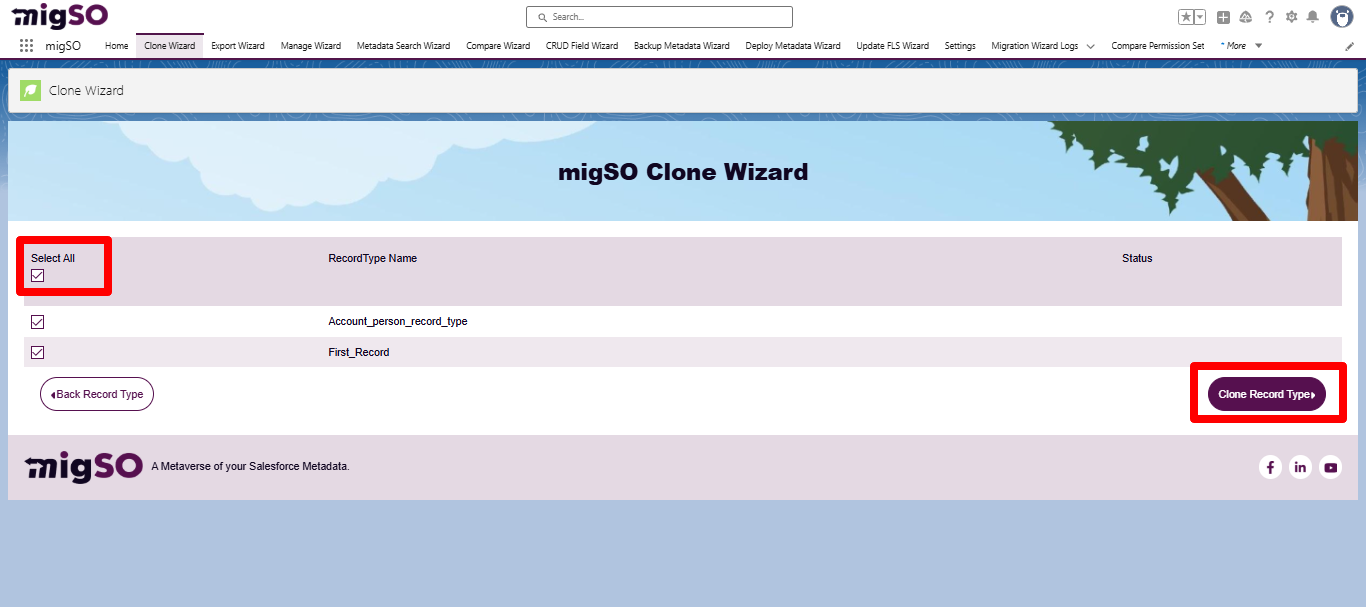Click into the global Search field
This screenshot has height=607, width=1366.
(x=659, y=17)
